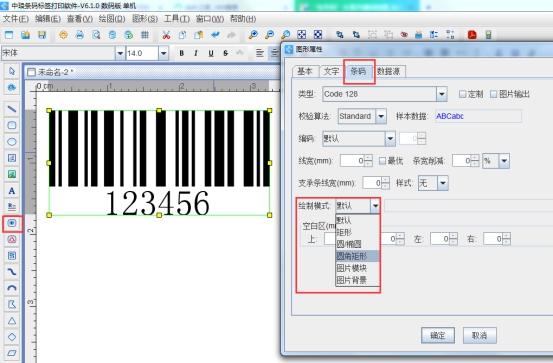Image resolution: width=553 pixels, height=363 pixels.
Task: Open the 条宽削减 percent unit dropdown
Action: coord(504,161)
